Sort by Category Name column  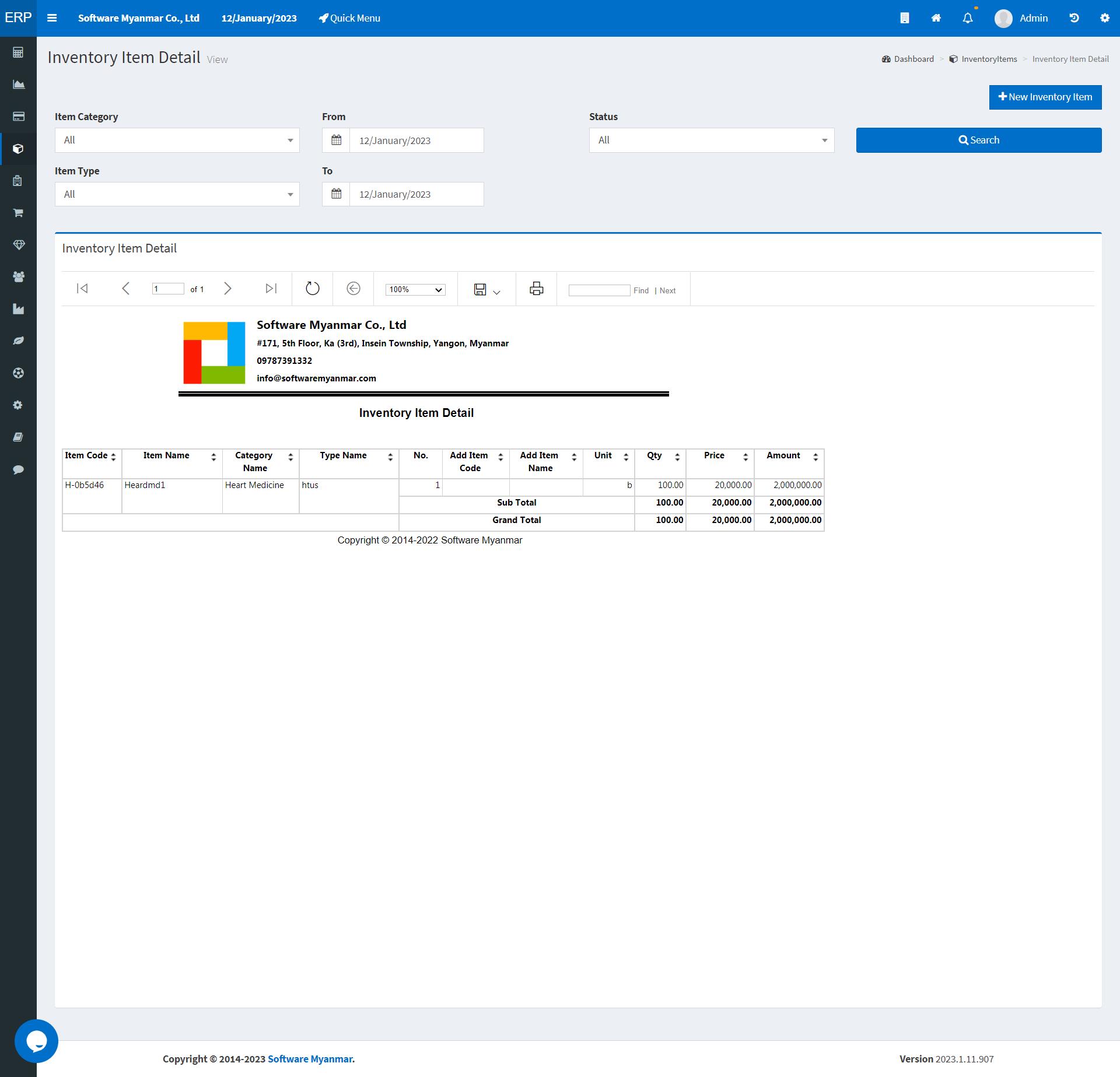tap(290, 457)
